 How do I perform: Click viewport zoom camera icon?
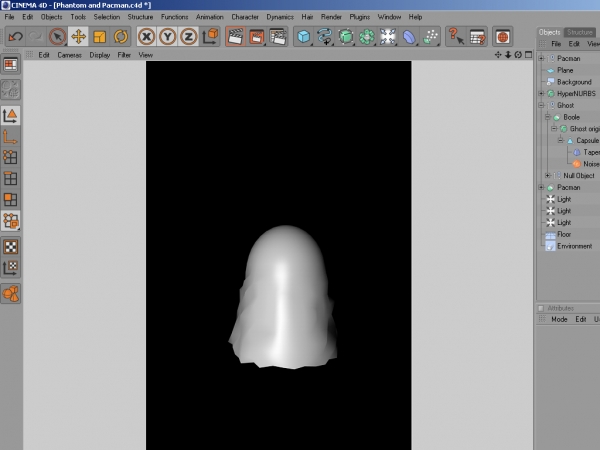508,55
